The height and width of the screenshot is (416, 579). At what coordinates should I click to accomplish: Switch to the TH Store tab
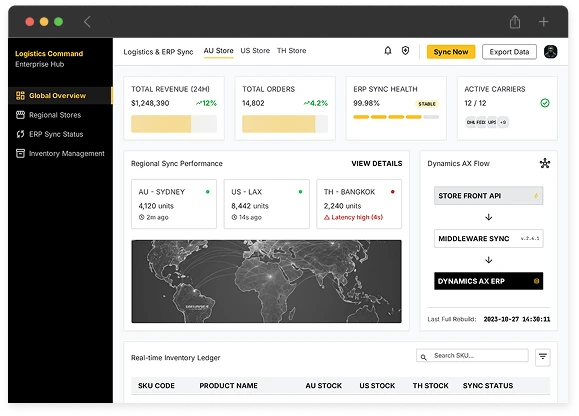292,51
